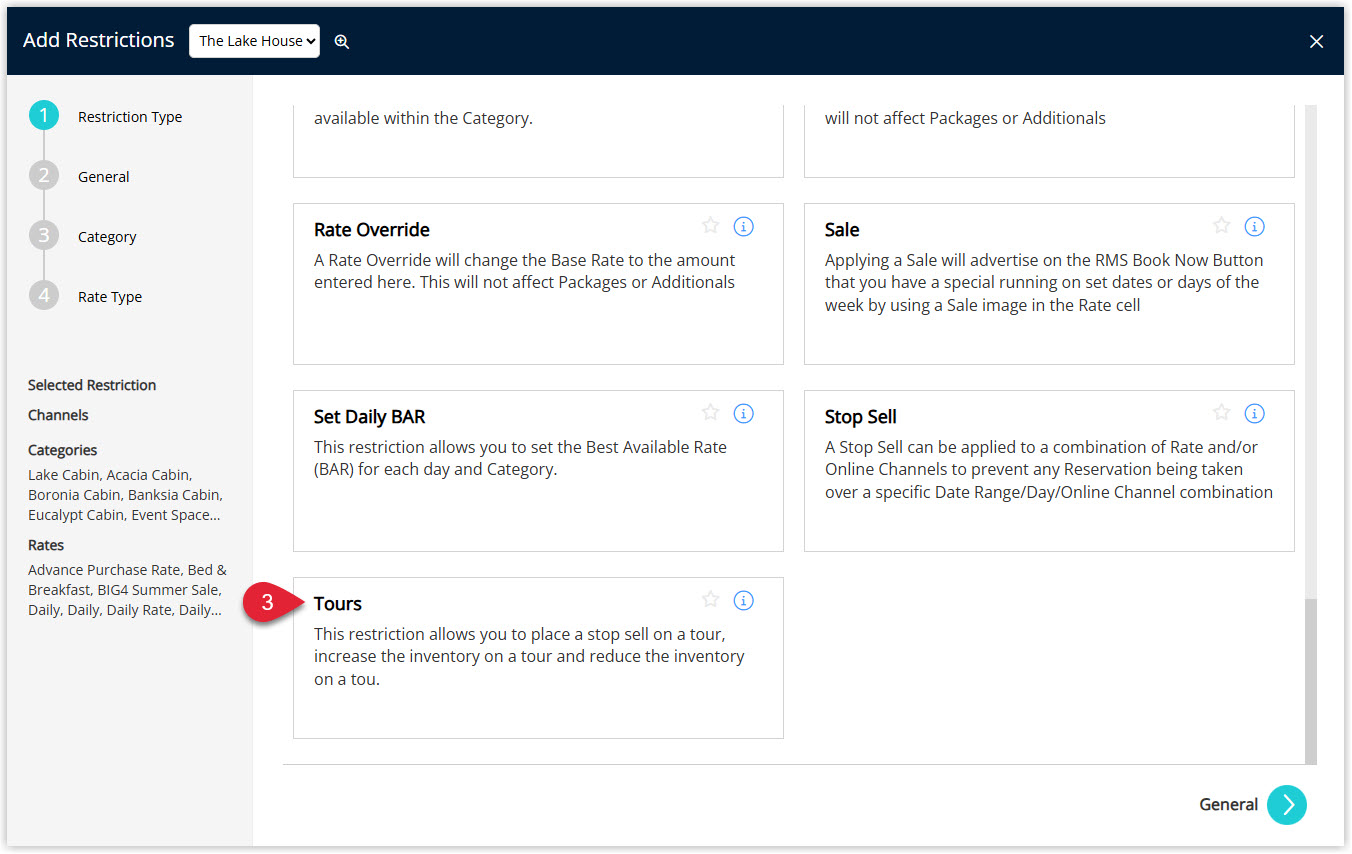
Task: Open info for Rate Override restriction
Action: pyautogui.click(x=743, y=226)
